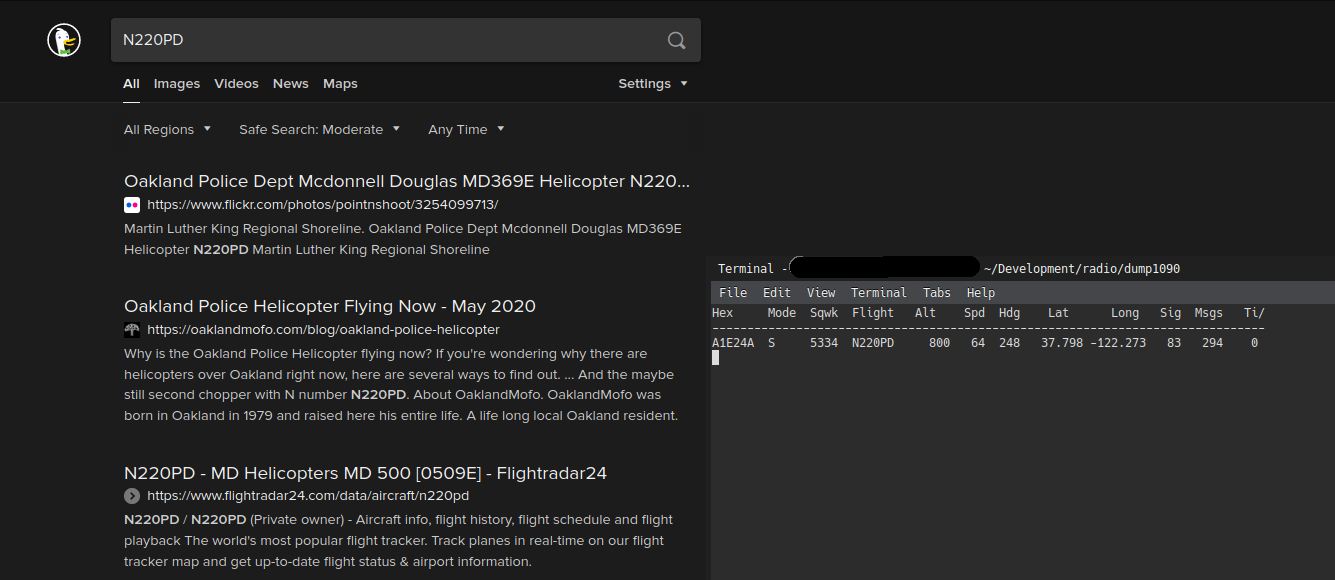Submit search with the magnifier icon

point(677,40)
